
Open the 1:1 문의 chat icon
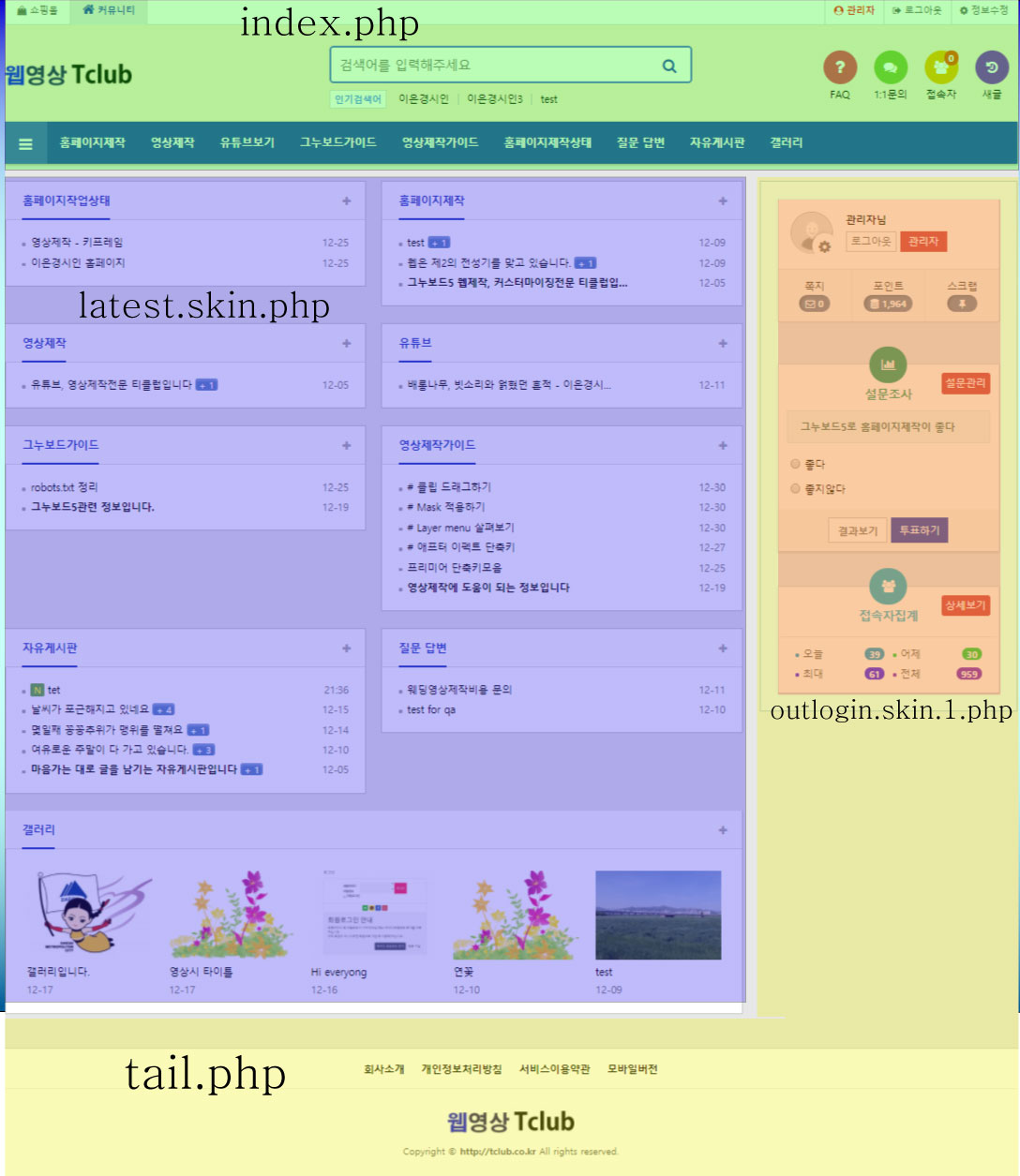click(891, 67)
